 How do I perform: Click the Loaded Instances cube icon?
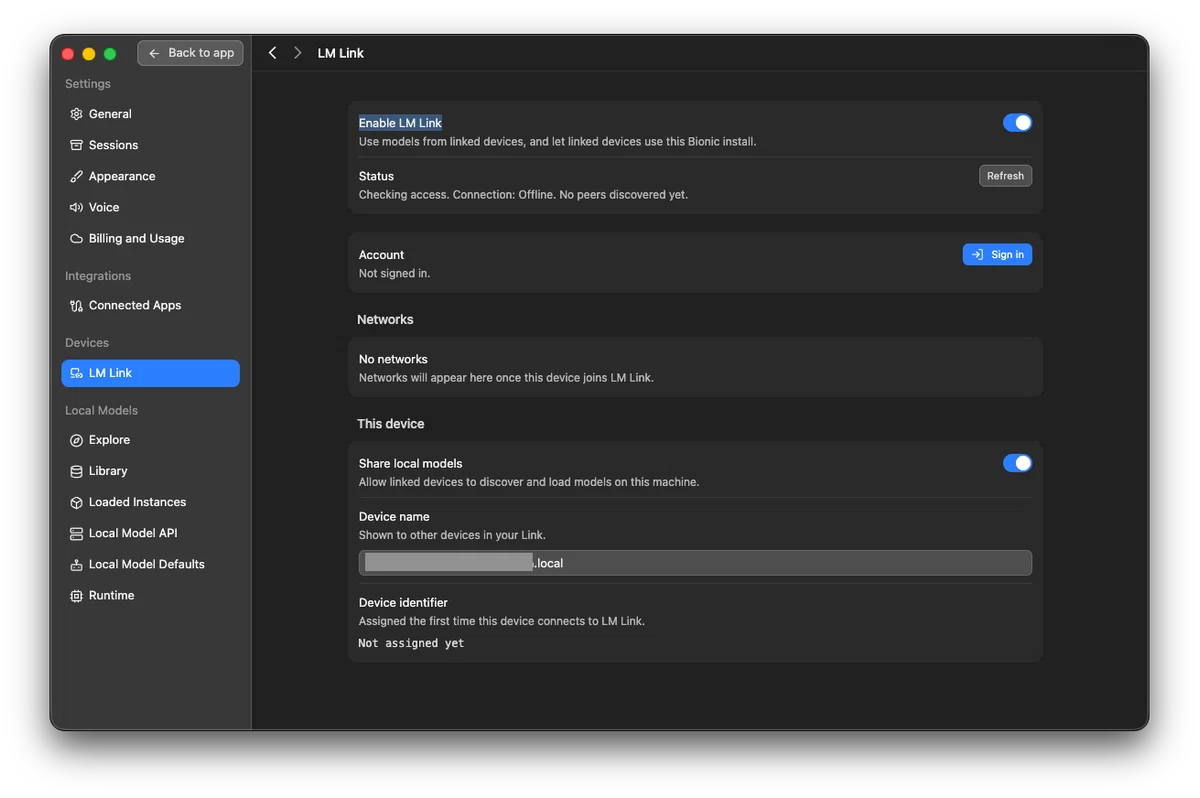[x=76, y=502]
